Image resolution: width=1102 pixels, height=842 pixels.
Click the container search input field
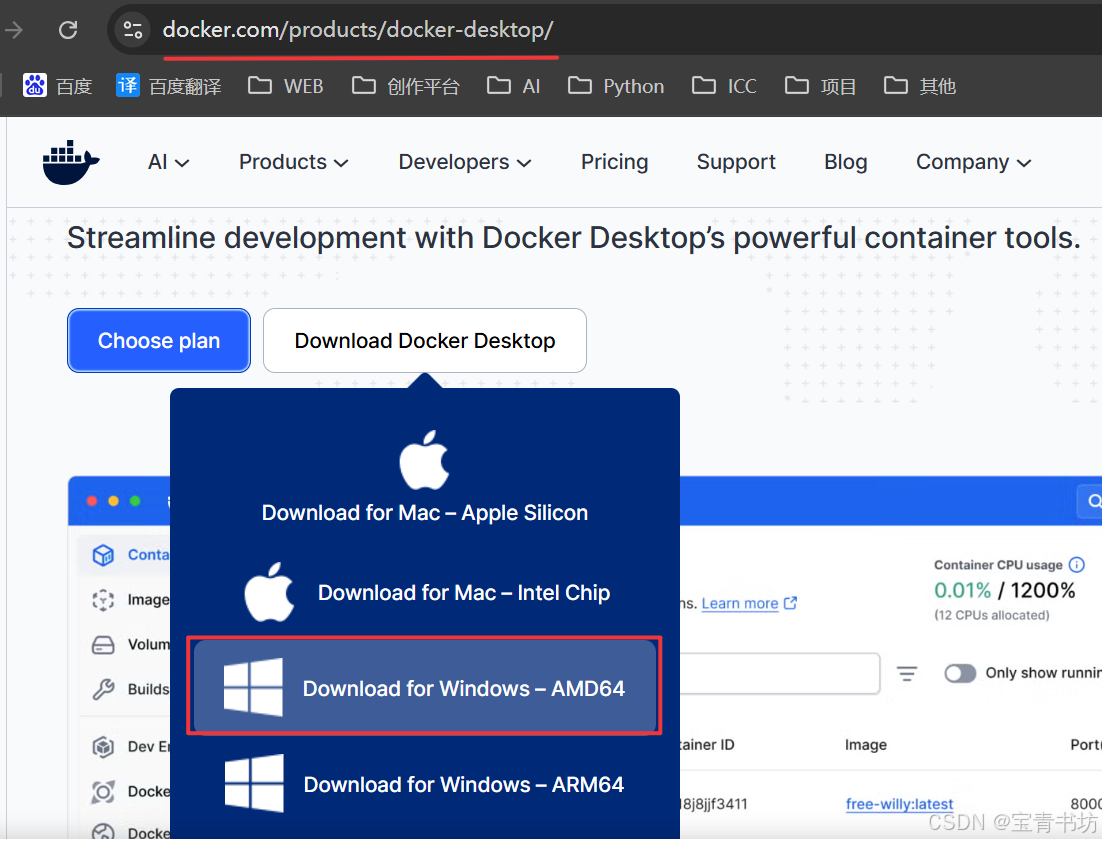coord(779,673)
